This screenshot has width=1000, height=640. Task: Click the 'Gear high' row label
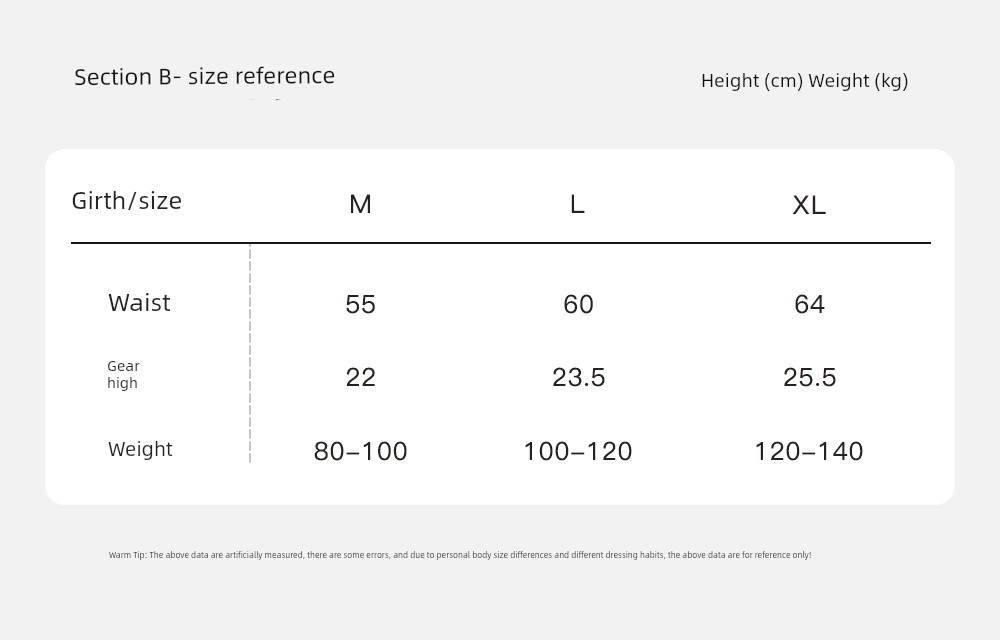point(123,375)
